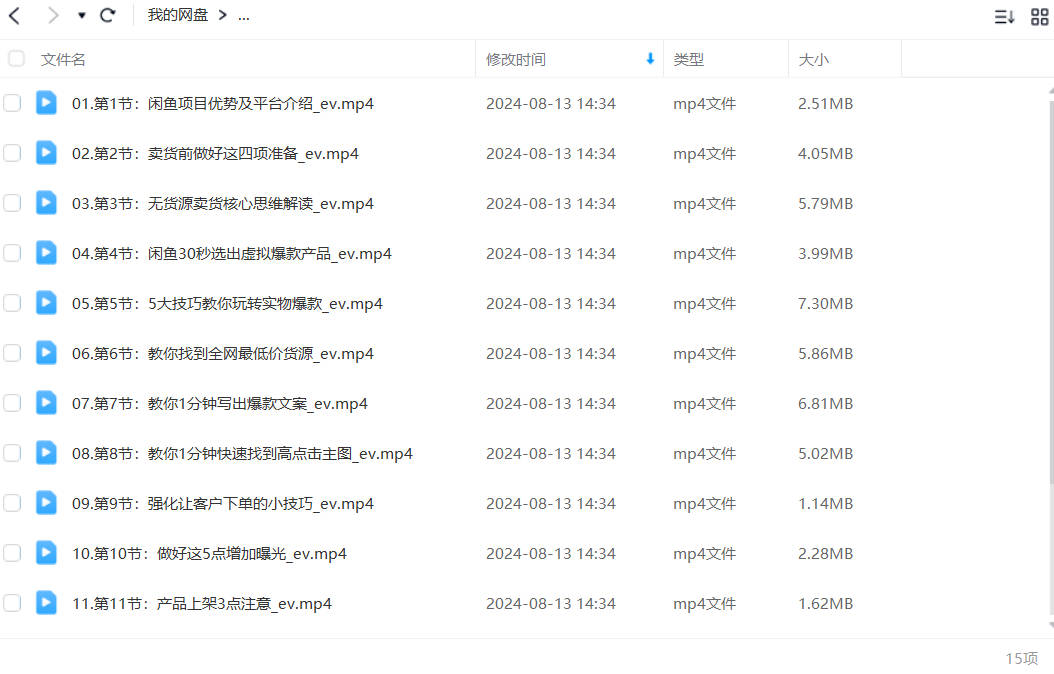Click the scrollbar down arrow
This screenshot has height=674, width=1054.
(1051, 626)
